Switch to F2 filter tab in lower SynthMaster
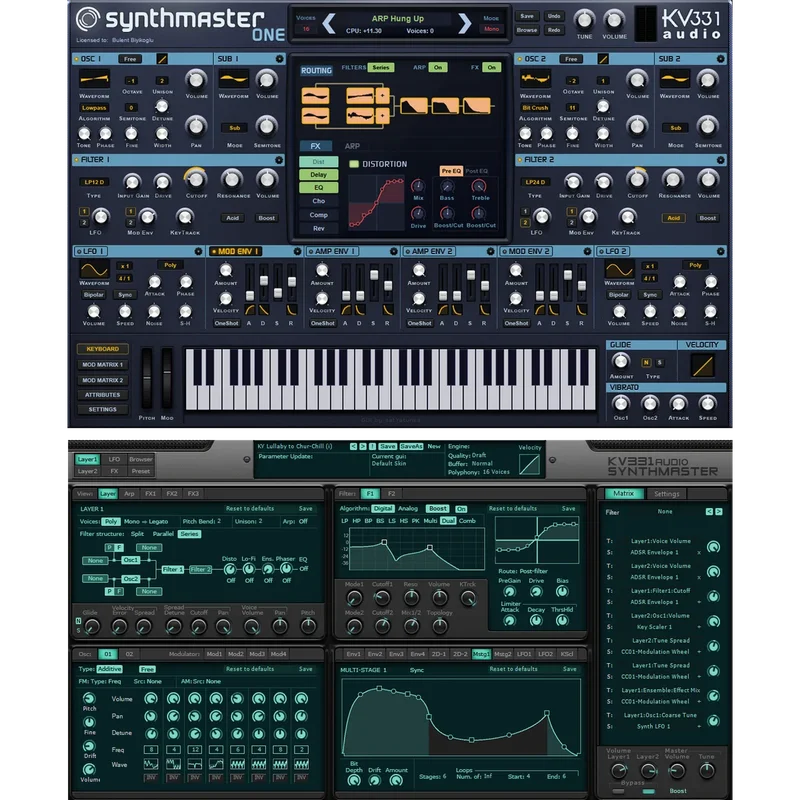This screenshot has width=800, height=800. point(391,494)
